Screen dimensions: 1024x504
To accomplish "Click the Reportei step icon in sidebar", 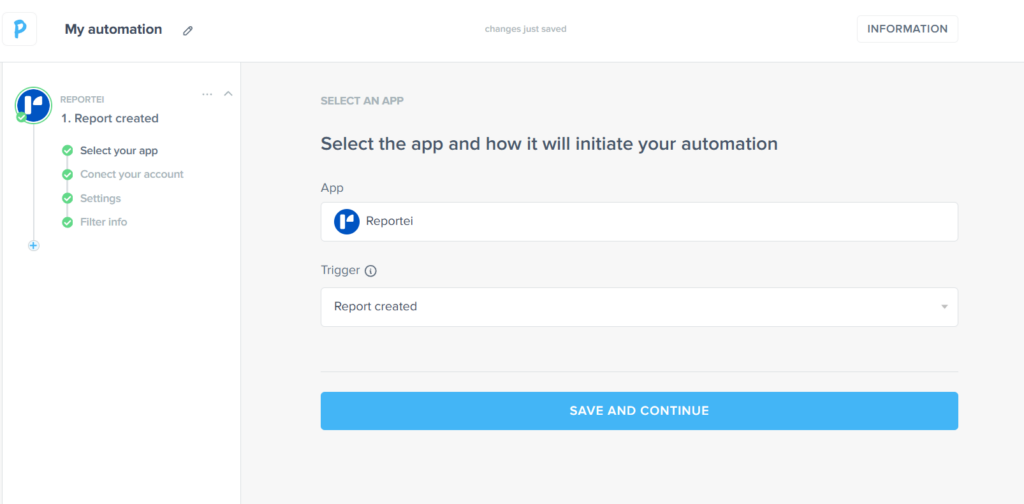I will click(34, 105).
